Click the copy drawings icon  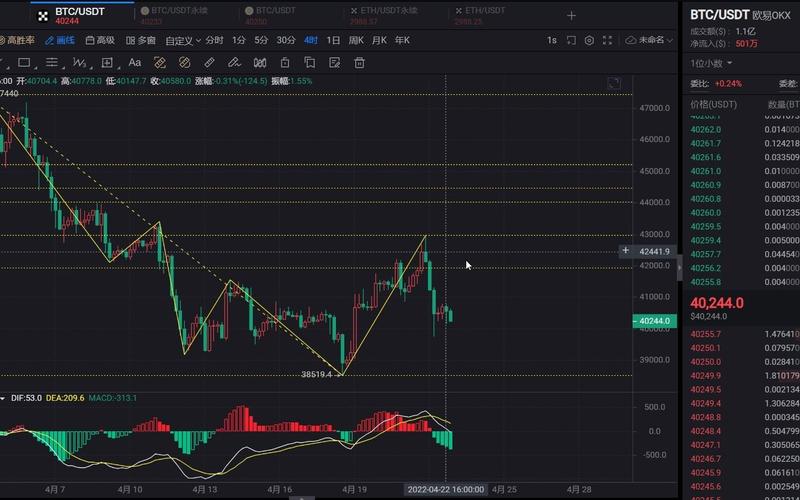click(310, 63)
